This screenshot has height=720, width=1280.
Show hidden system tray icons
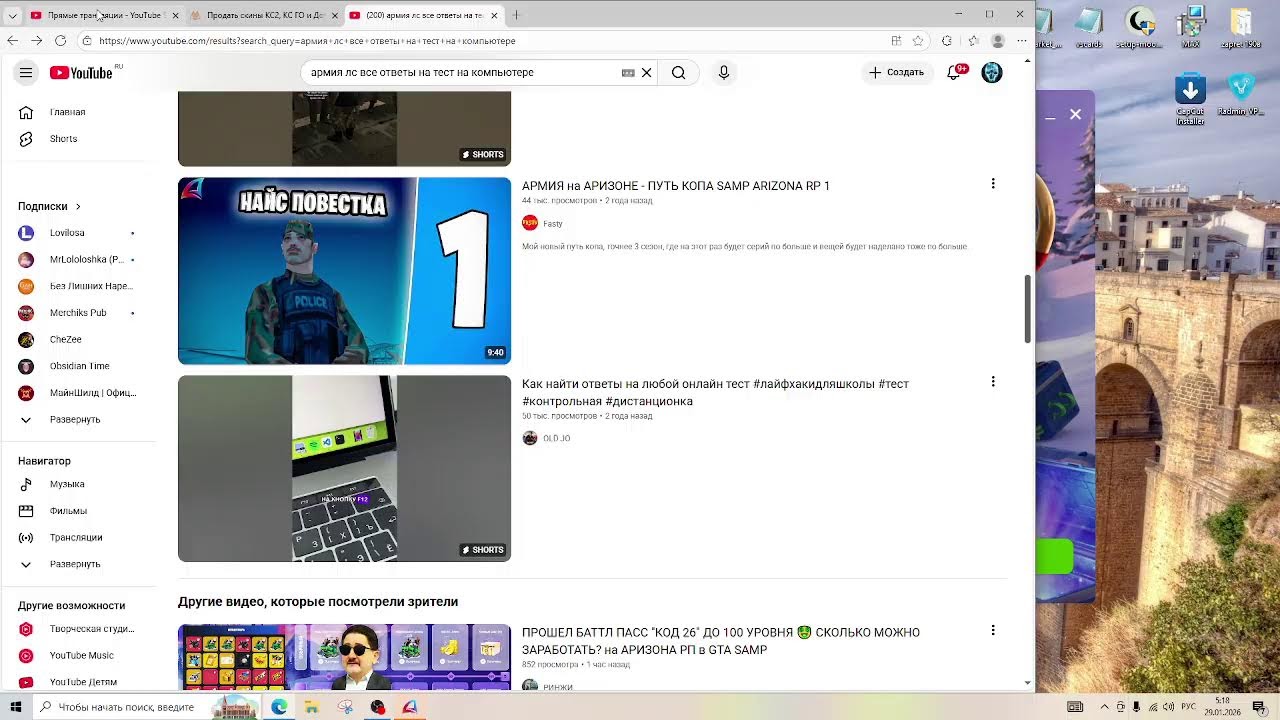pyautogui.click(x=1104, y=707)
